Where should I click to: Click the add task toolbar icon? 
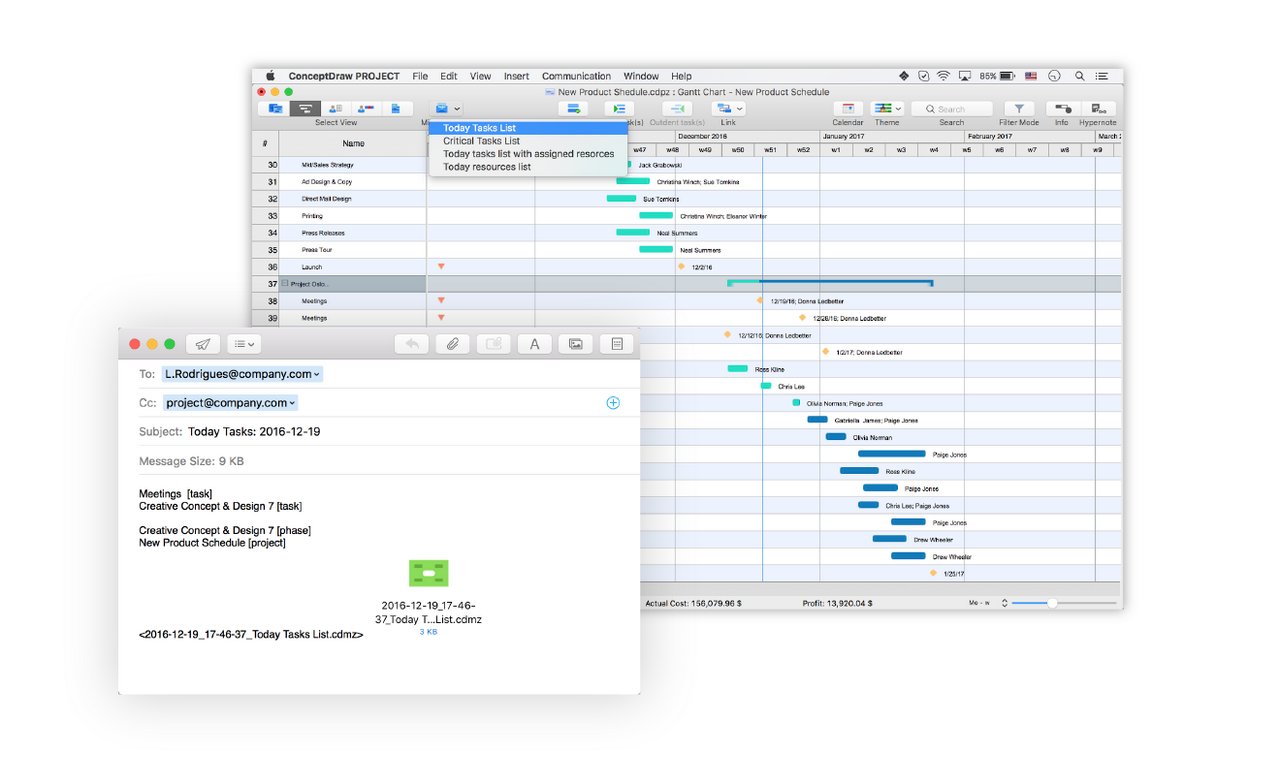pyautogui.click(x=574, y=109)
